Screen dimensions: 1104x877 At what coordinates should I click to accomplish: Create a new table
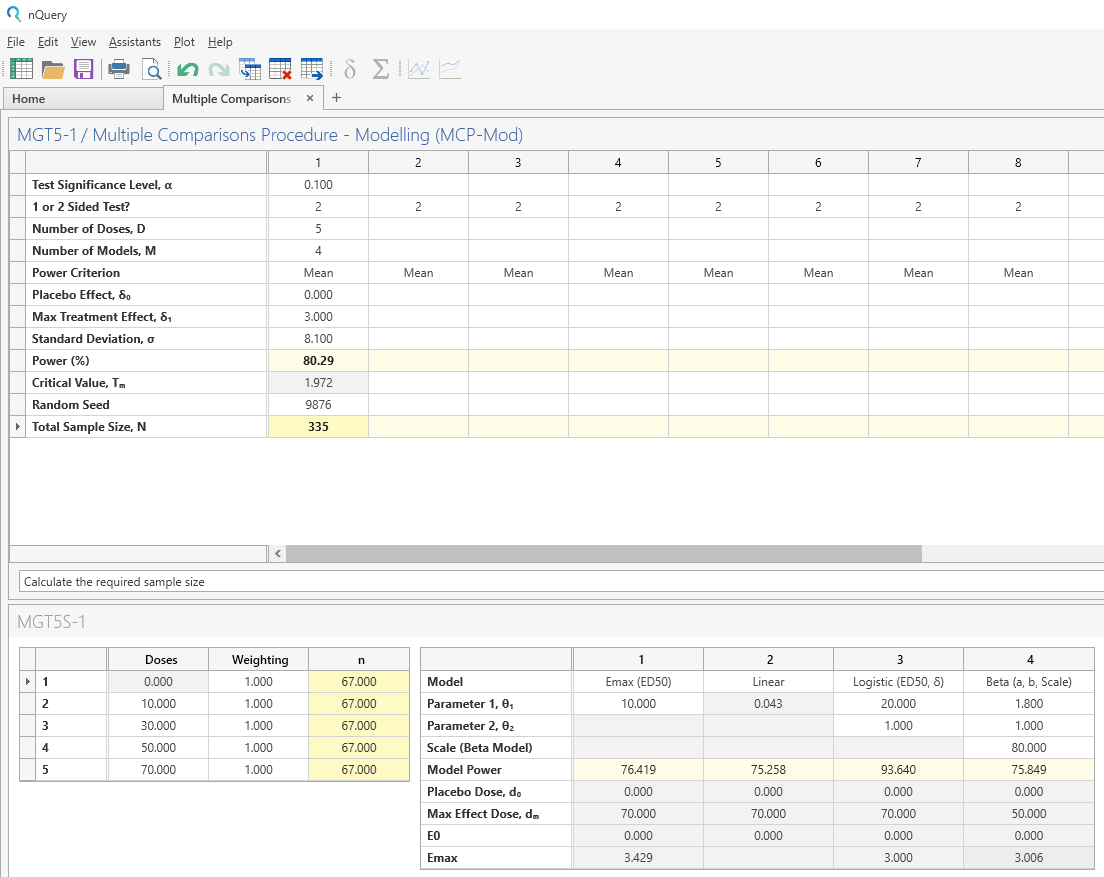(21, 68)
